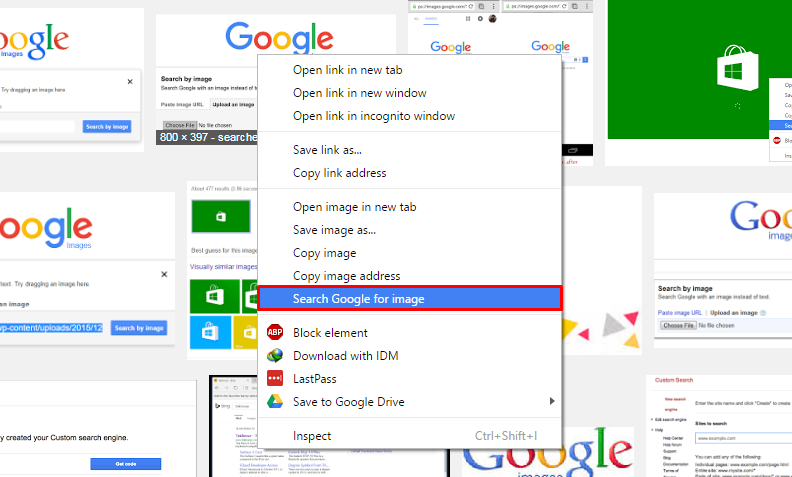Click Upload an image in right thumbnail
The image size is (792, 477).
click(733, 313)
